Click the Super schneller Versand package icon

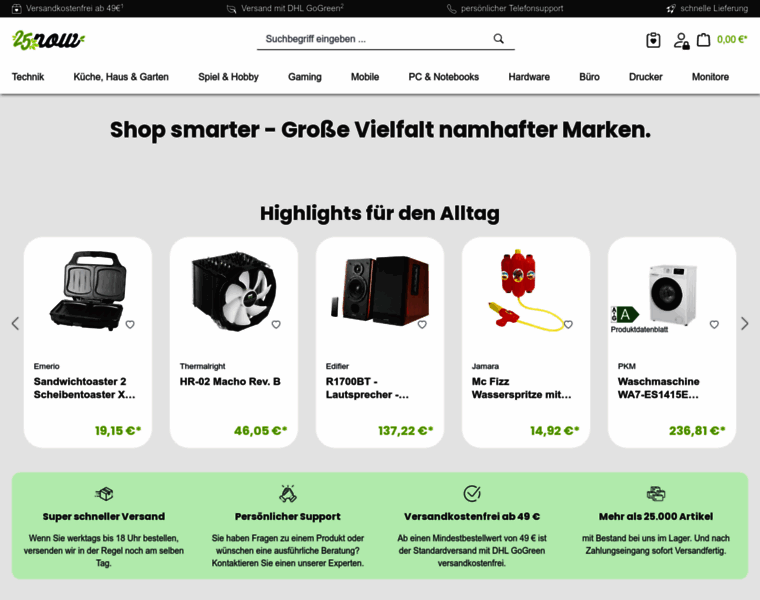pyautogui.click(x=104, y=494)
